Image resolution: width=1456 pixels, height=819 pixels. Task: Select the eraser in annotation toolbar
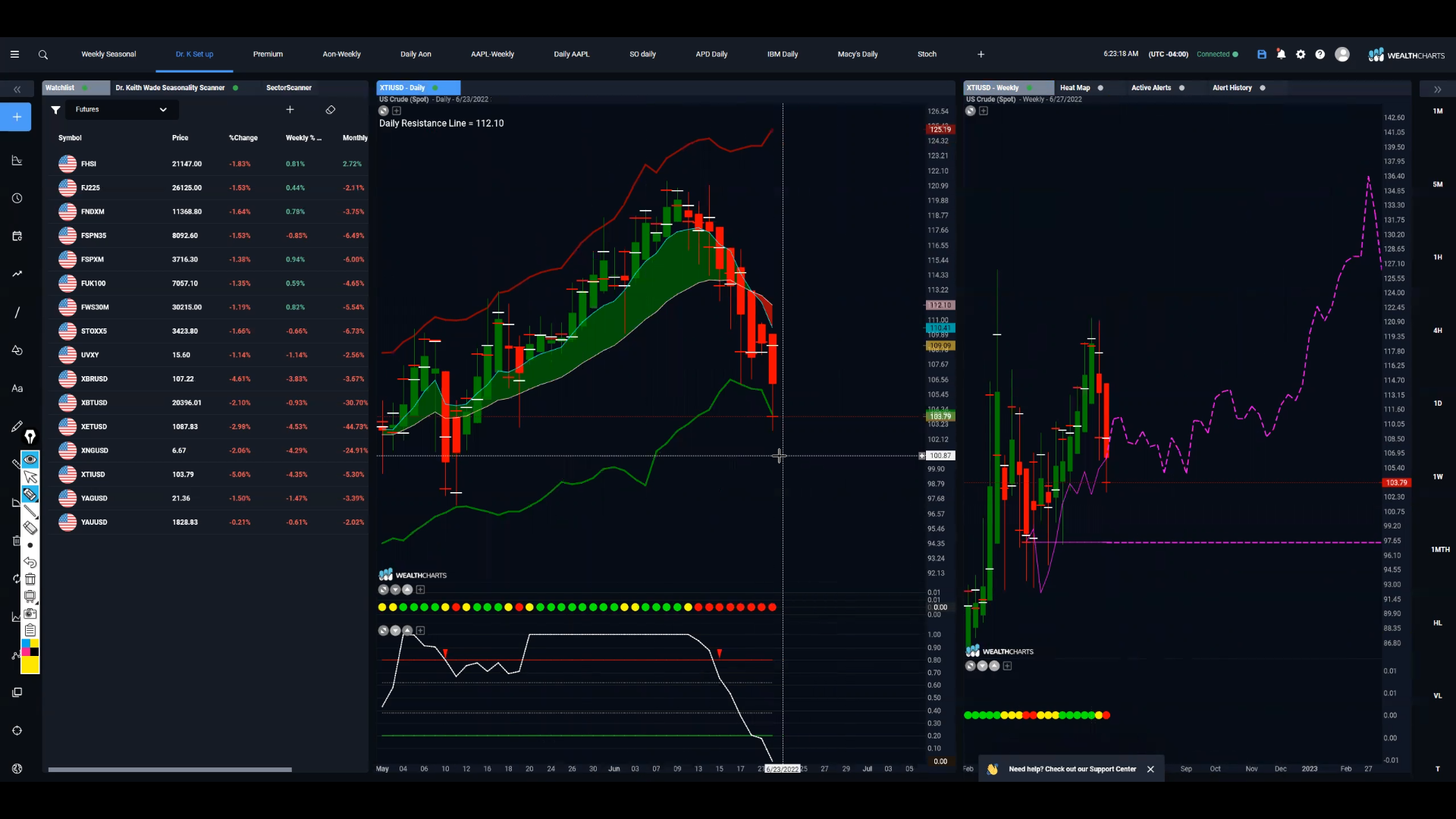(30, 528)
